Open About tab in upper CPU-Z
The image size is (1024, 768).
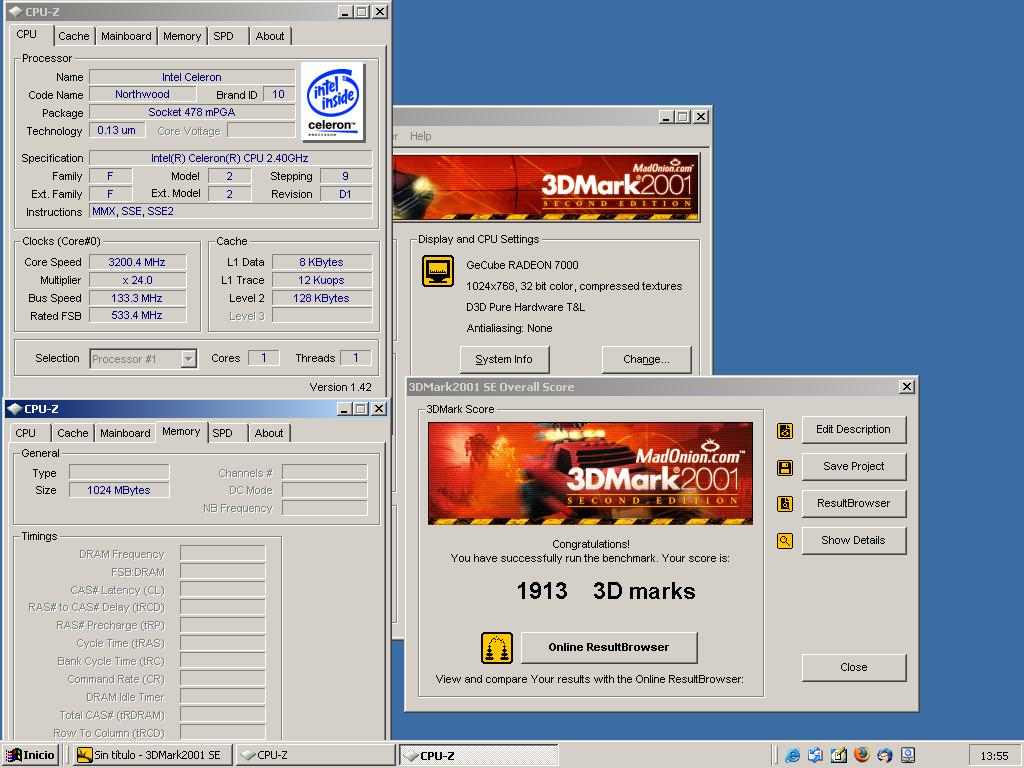(270, 37)
